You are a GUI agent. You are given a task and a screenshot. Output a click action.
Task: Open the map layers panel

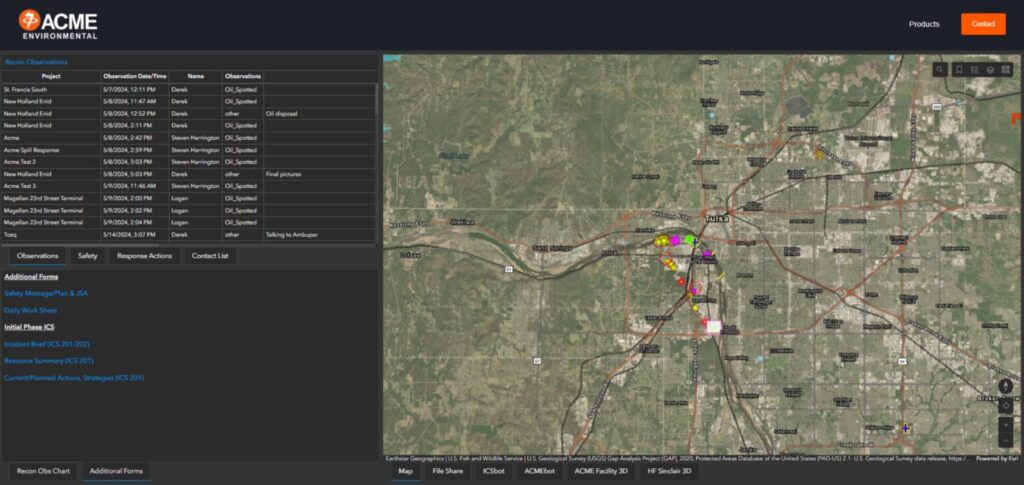(990, 69)
